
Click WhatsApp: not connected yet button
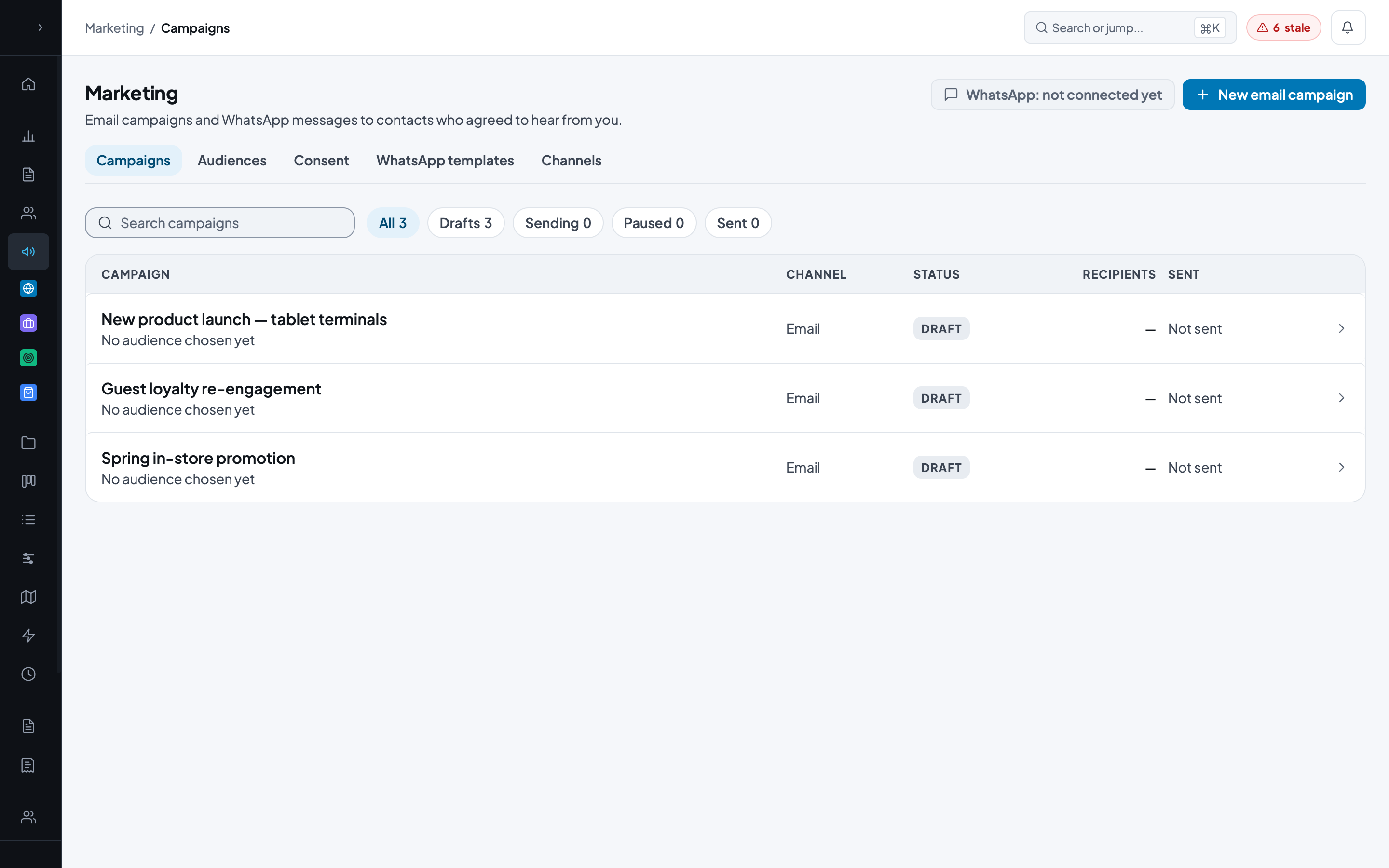[1052, 95]
